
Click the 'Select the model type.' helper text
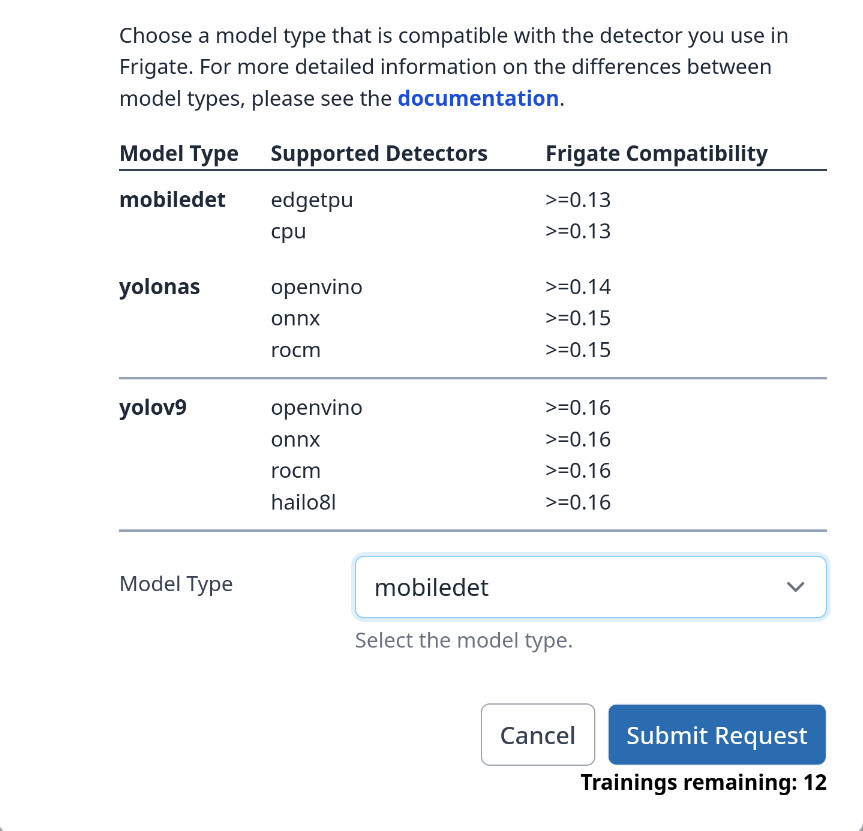[x=464, y=640]
